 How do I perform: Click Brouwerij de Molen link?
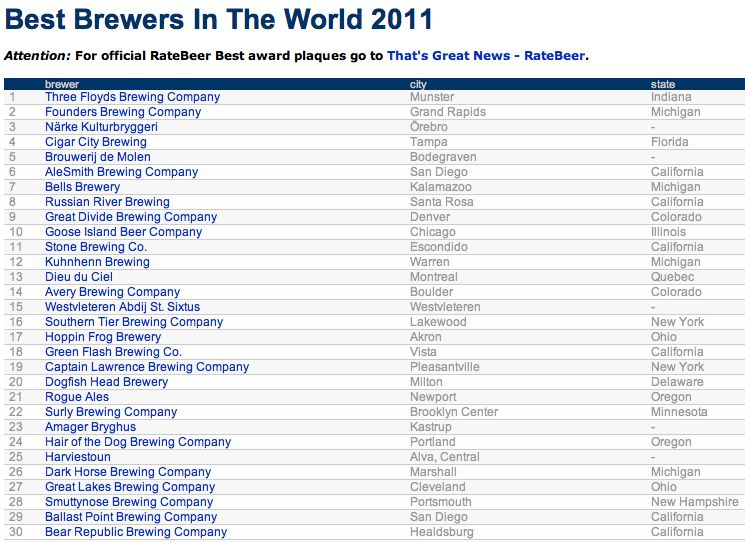98,157
